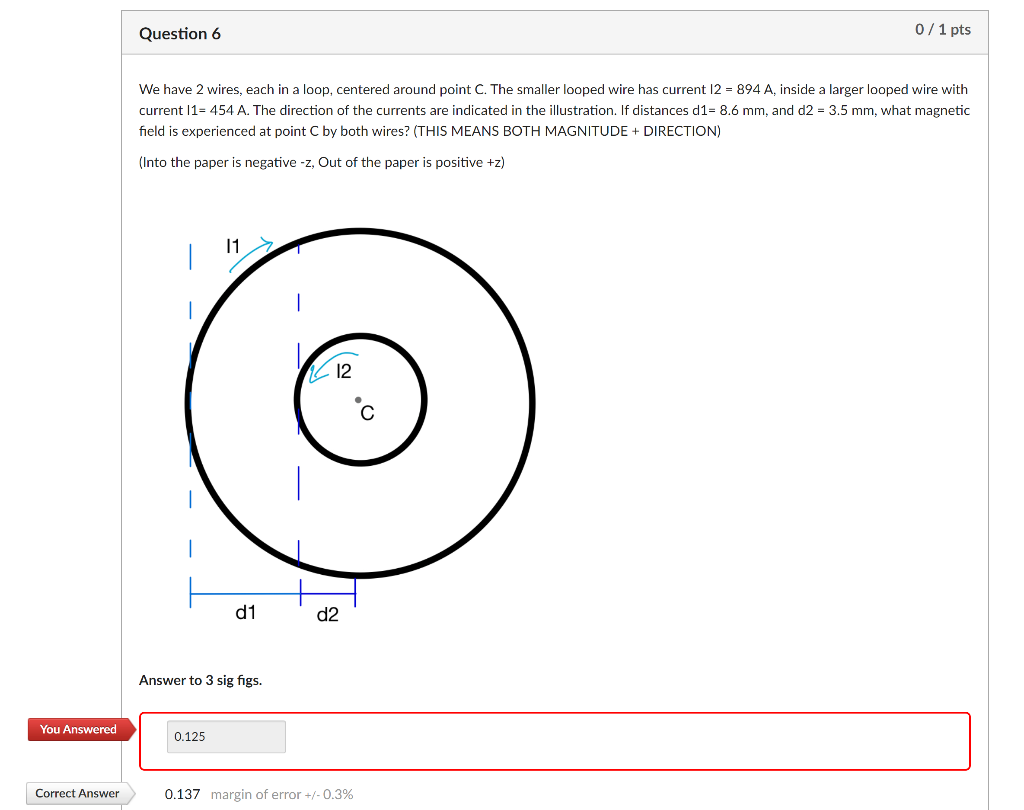Click the d1 measurement bracket line
The height and width of the screenshot is (810, 1024).
tap(243, 591)
